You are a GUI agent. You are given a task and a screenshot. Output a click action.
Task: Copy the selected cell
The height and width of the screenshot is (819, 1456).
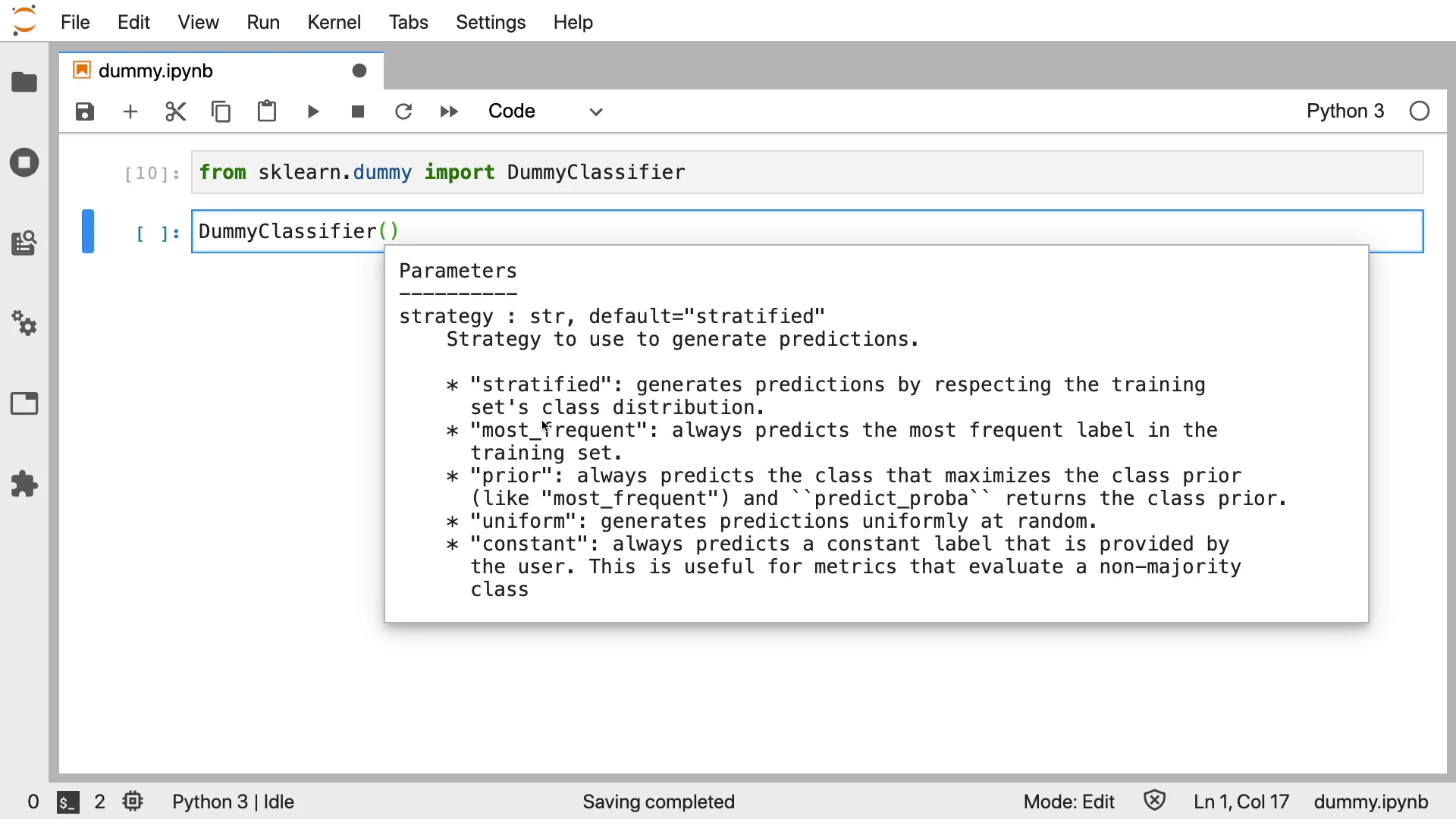click(x=221, y=112)
